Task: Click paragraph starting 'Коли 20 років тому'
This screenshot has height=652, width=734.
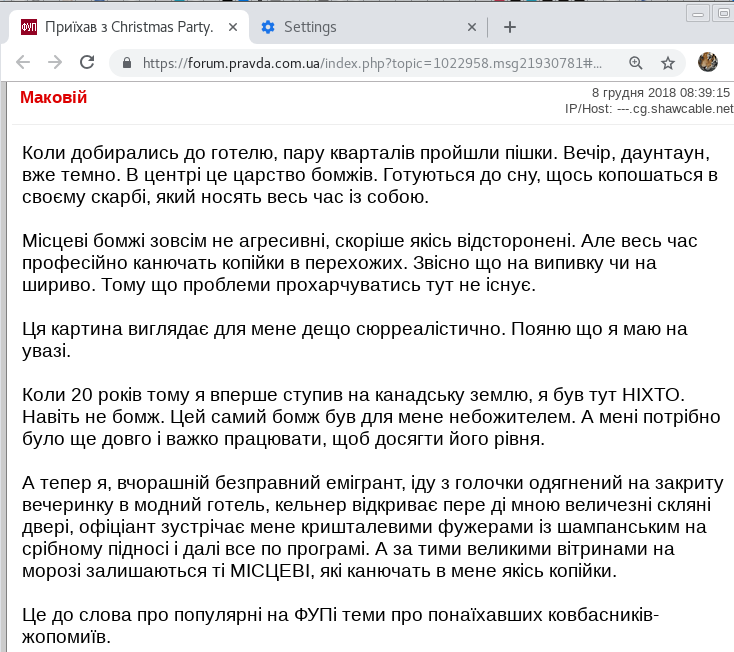Action: pos(371,417)
